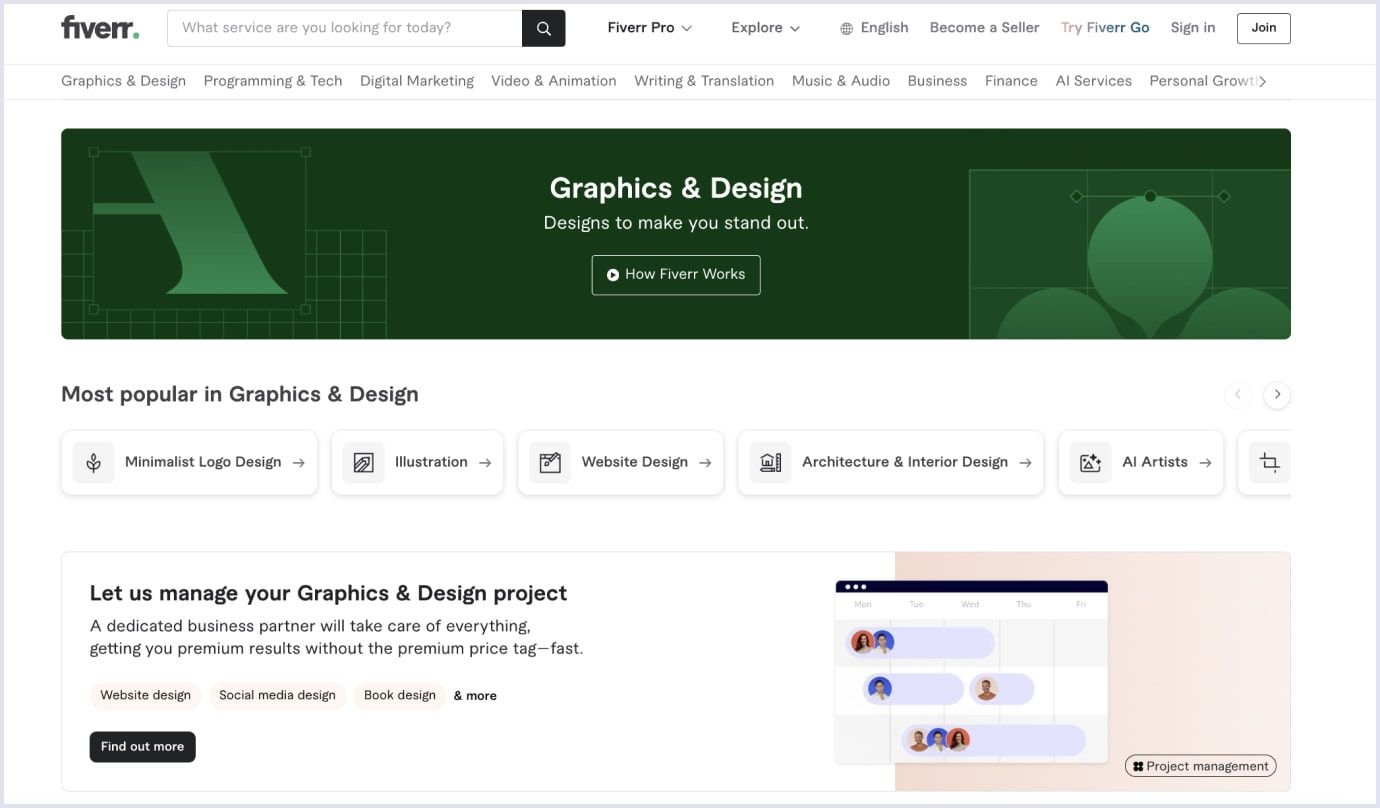
Task: Click the Illustration card label
Action: coord(431,462)
